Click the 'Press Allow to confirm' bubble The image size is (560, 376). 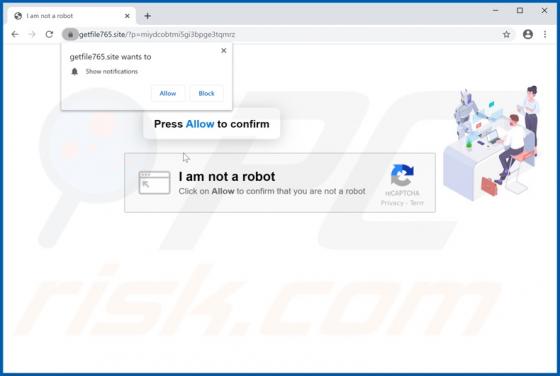(211, 124)
